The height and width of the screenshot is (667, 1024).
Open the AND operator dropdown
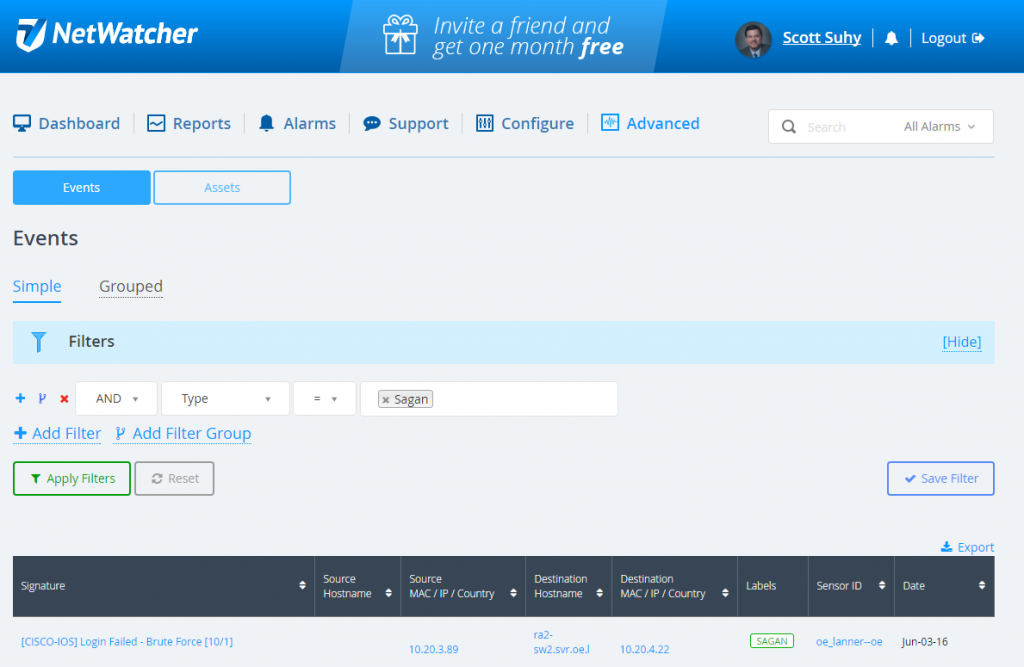coord(117,399)
